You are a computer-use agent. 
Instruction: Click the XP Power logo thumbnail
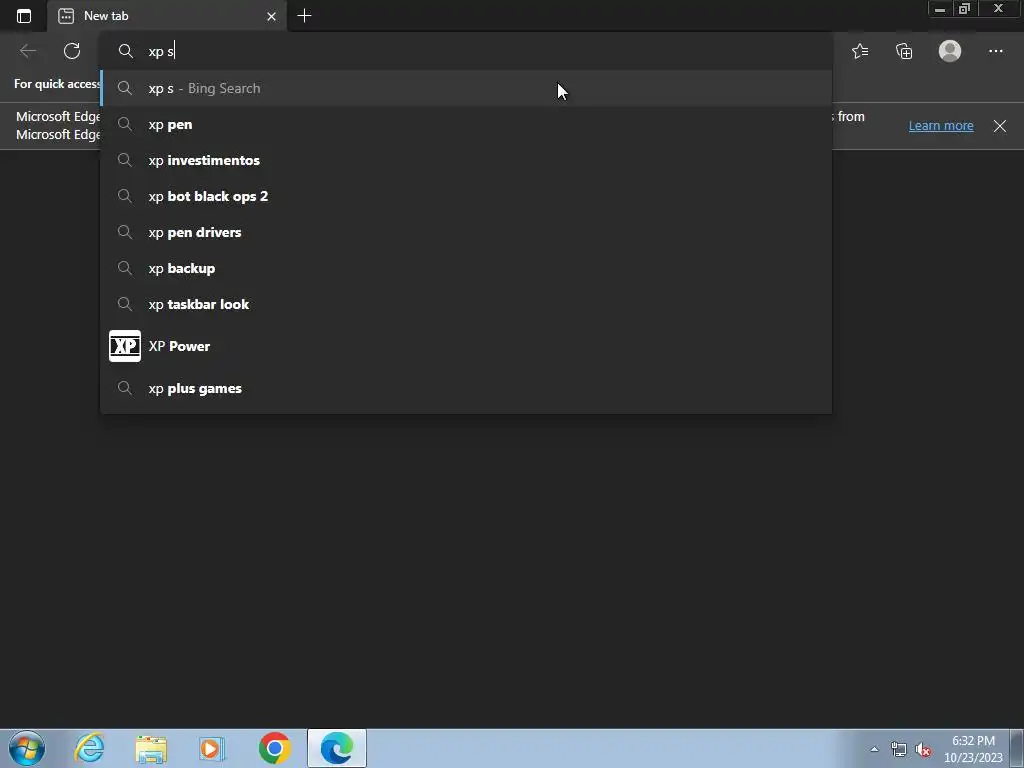pyautogui.click(x=125, y=346)
